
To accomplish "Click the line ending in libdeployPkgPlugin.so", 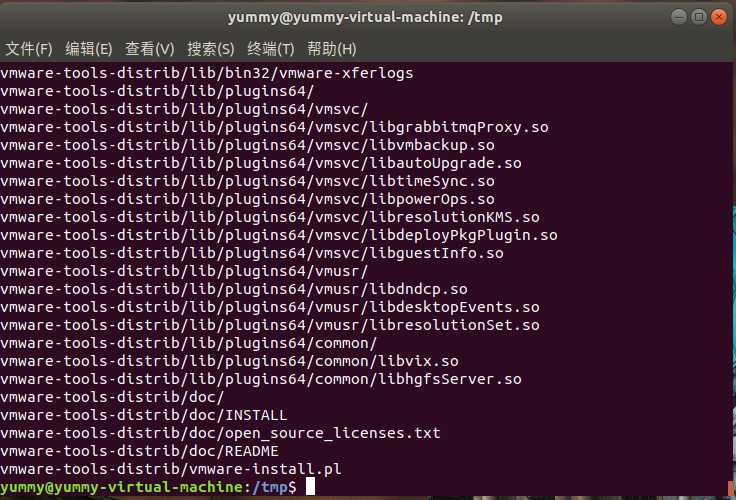I will (x=279, y=235).
